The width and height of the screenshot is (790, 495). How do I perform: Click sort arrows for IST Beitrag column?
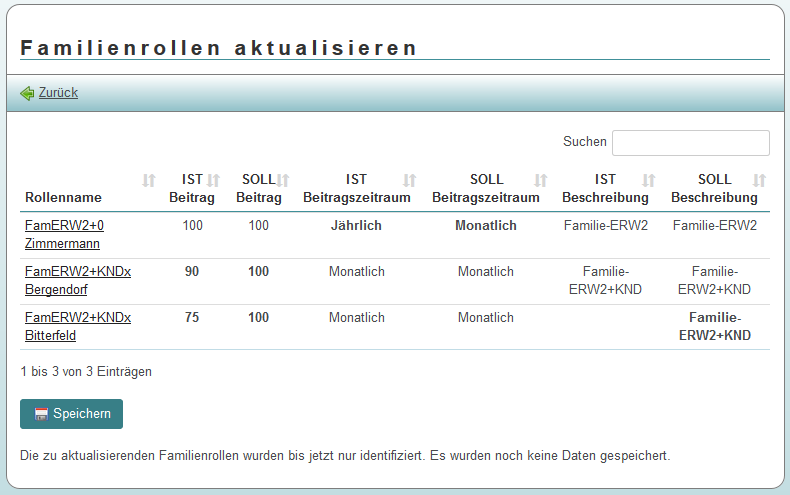pos(212,180)
